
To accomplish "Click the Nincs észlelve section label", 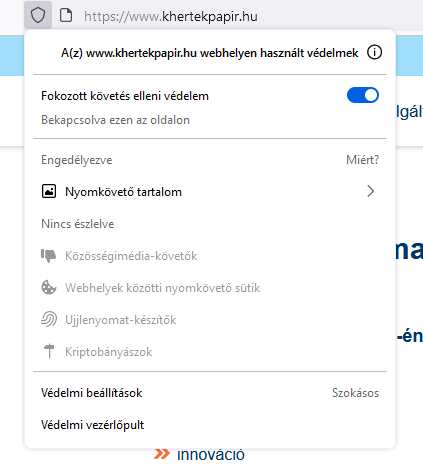I will 78,224.
